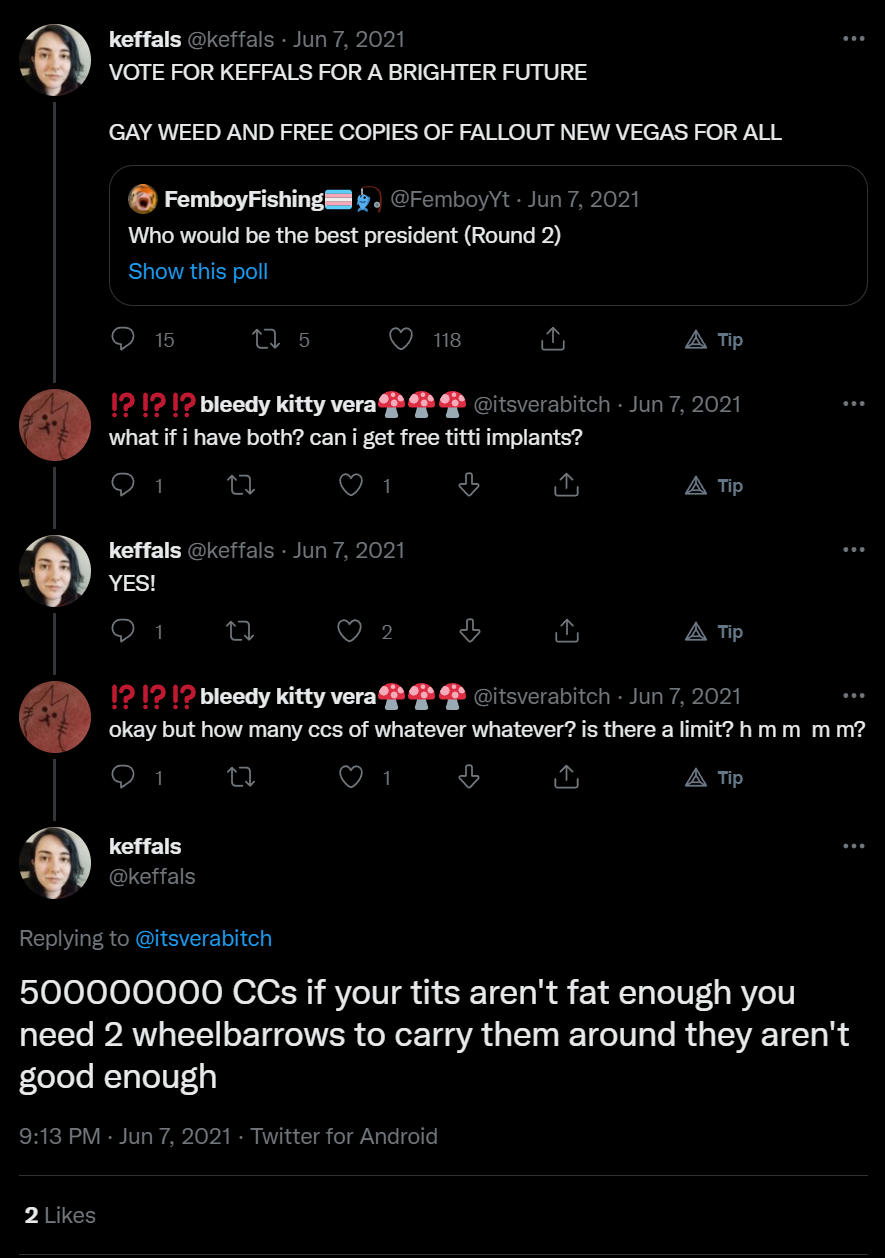
Task: Downvote the free titti implants reply
Action: [x=469, y=486]
